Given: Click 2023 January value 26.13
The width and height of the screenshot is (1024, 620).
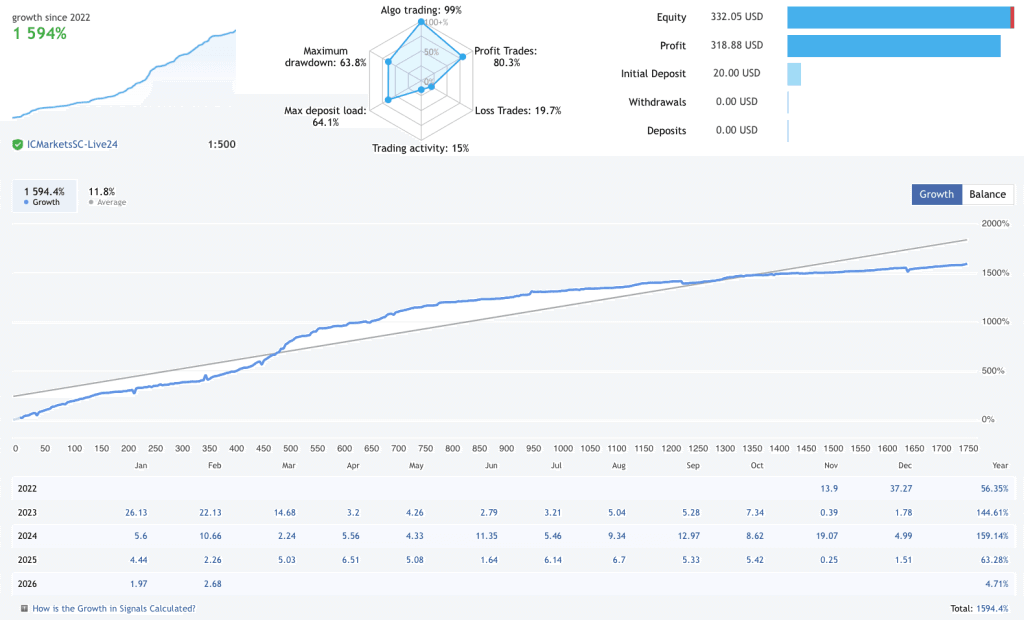Looking at the screenshot, I should coord(136,513).
